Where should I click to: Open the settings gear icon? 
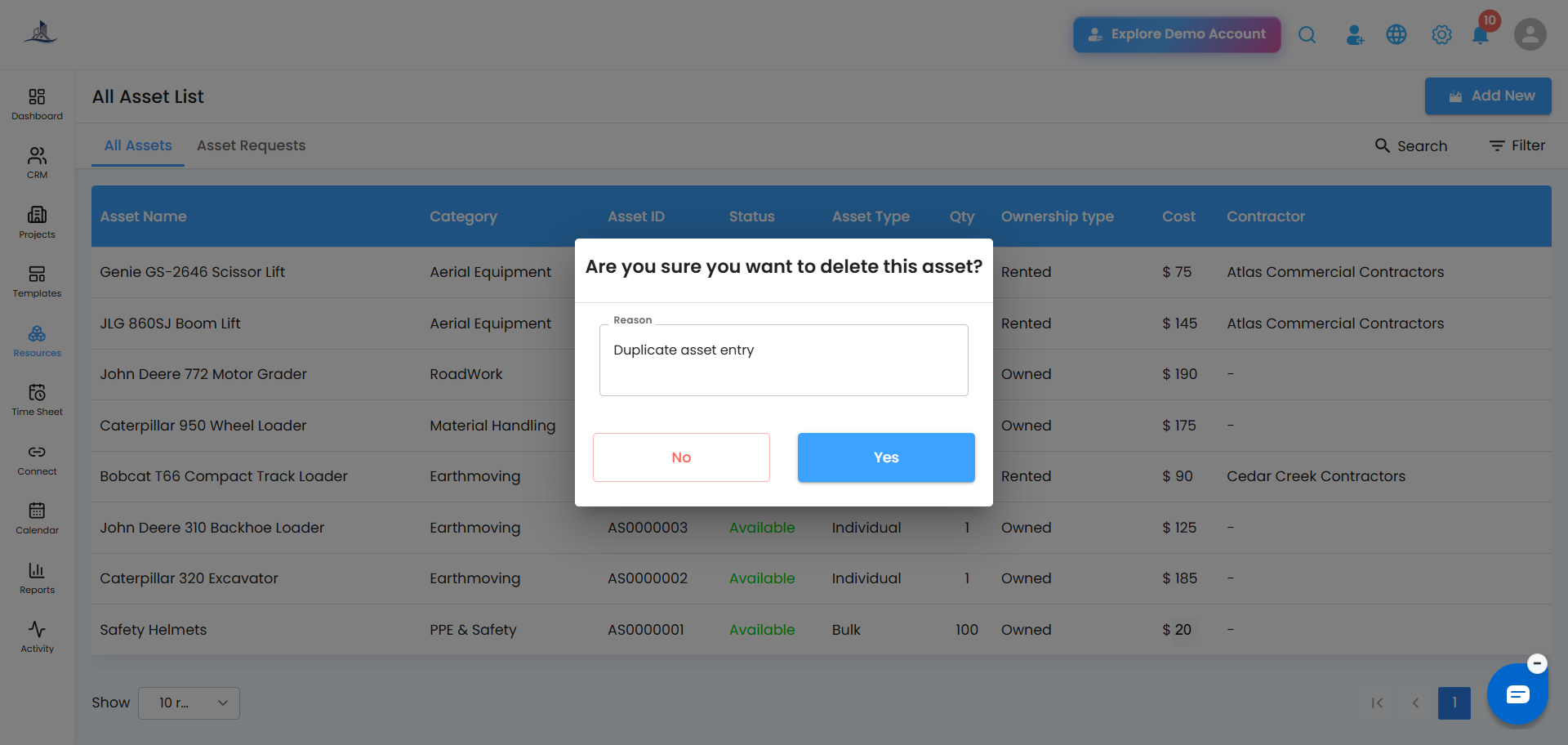tap(1441, 35)
